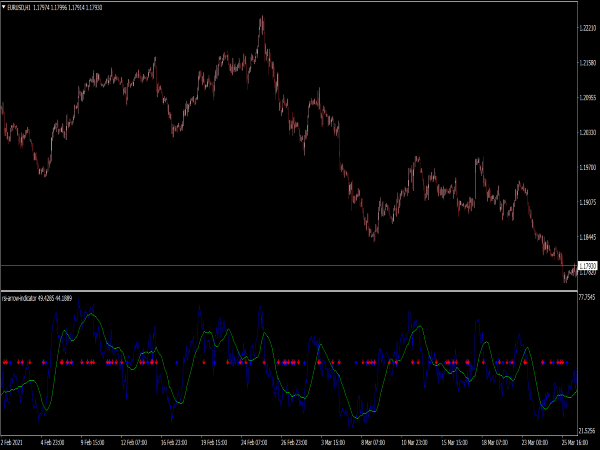
Task: Click the 2 Feb 2021 date label
Action: click(x=12, y=443)
